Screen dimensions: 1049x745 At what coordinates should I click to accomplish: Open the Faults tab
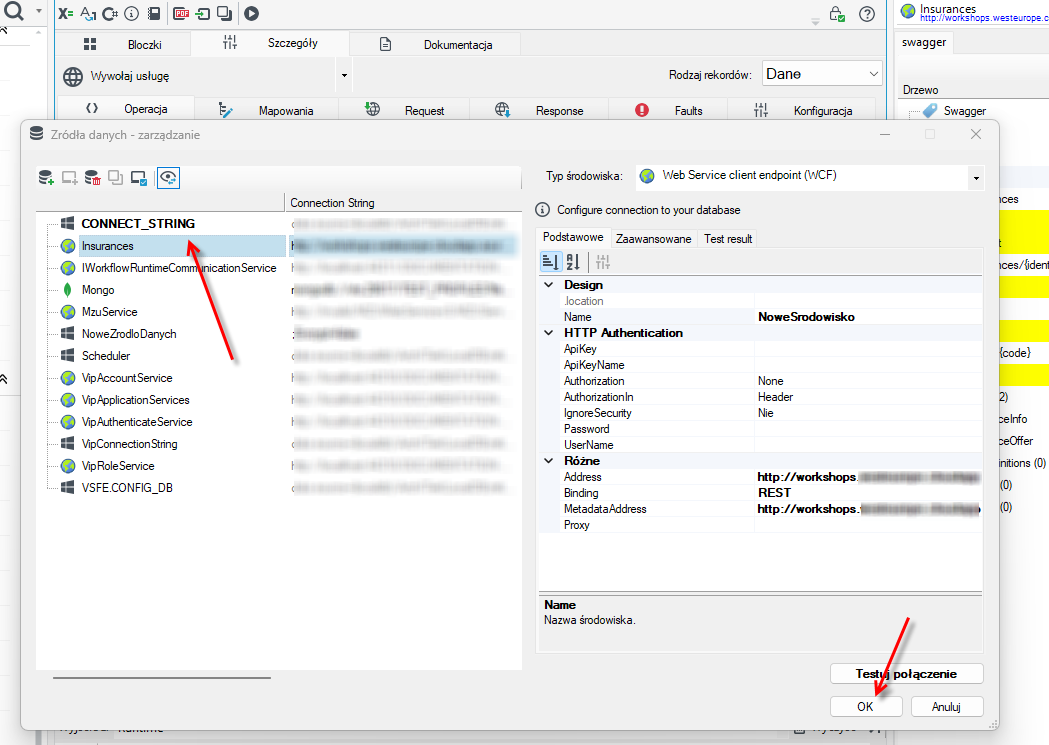pos(668,110)
